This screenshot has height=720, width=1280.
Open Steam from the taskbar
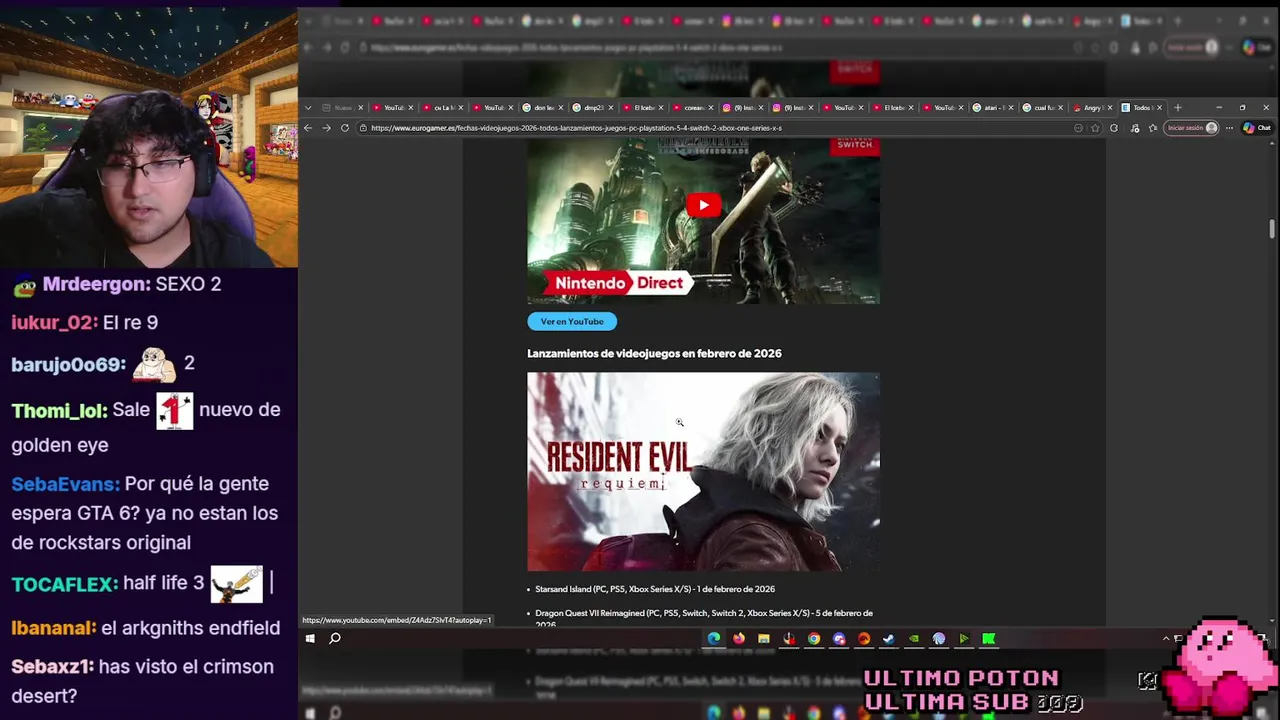[889, 638]
